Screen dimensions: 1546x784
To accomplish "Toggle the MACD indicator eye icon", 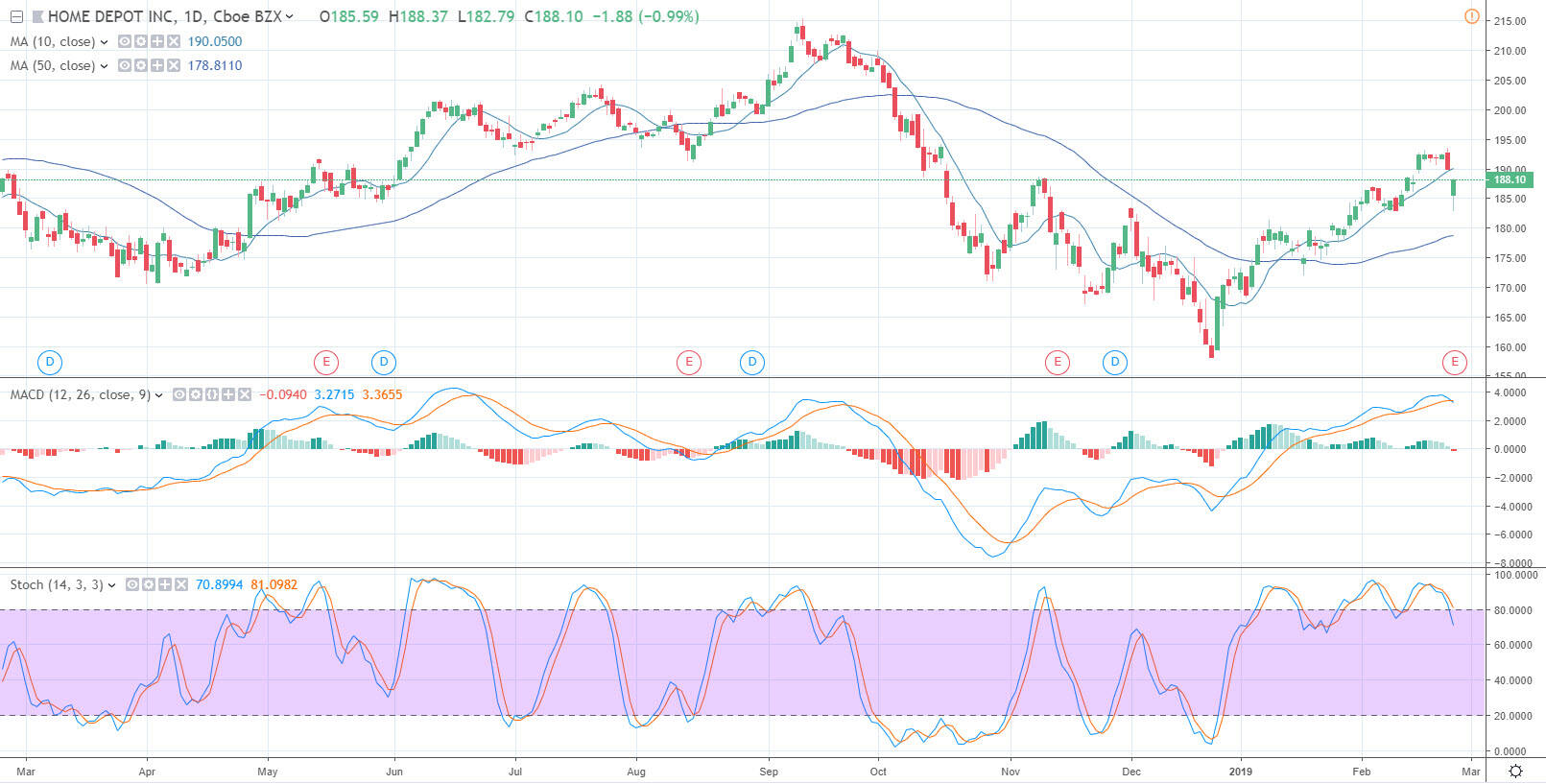I will pos(179,394).
